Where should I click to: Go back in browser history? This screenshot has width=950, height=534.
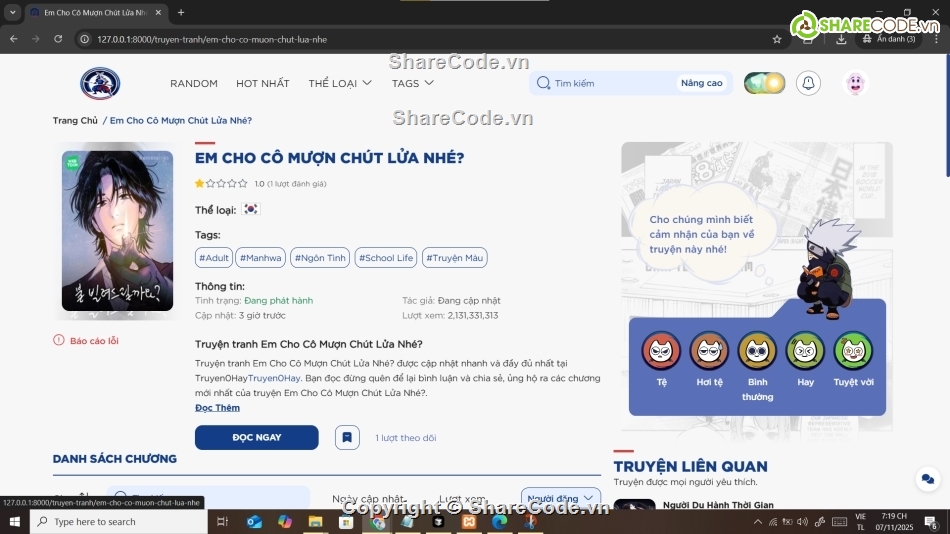click(13, 39)
